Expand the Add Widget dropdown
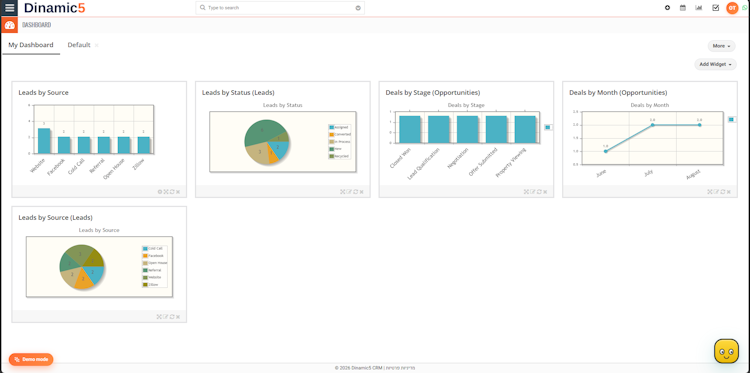 click(716, 64)
